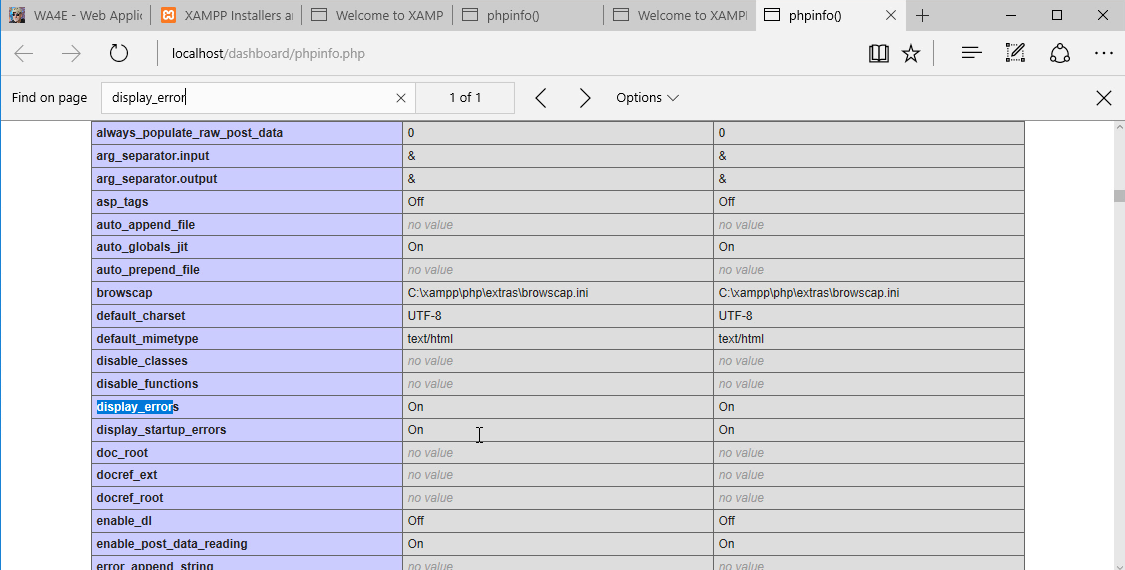
Task: Open the More actions ellipsis menu
Action: click(x=1103, y=53)
